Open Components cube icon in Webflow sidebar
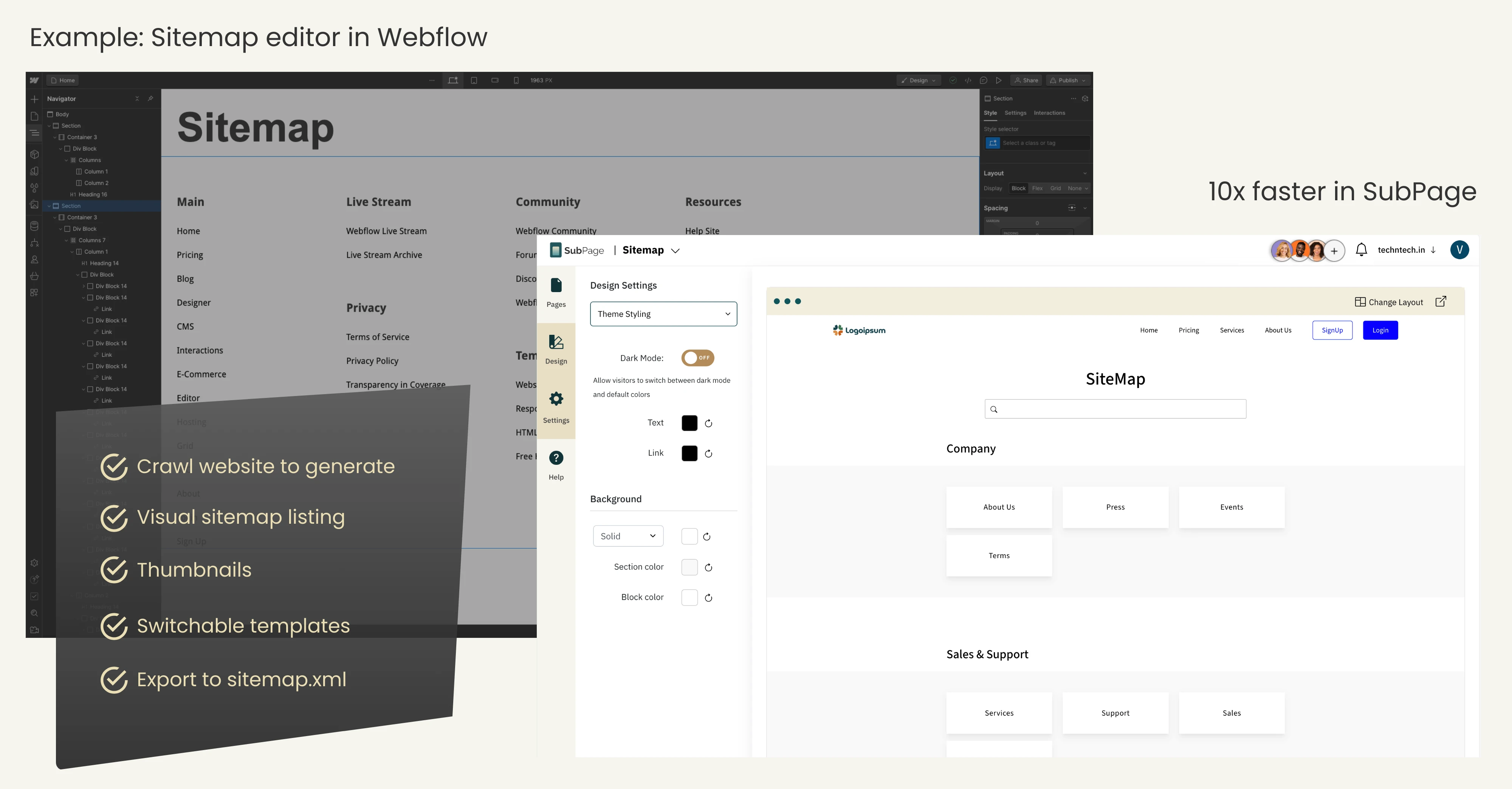Image resolution: width=1512 pixels, height=789 pixels. pyautogui.click(x=34, y=154)
